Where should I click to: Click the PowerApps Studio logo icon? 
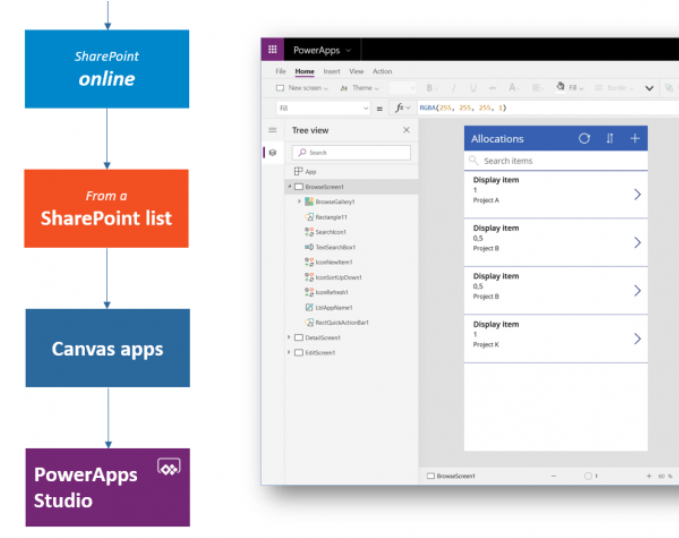(x=169, y=467)
